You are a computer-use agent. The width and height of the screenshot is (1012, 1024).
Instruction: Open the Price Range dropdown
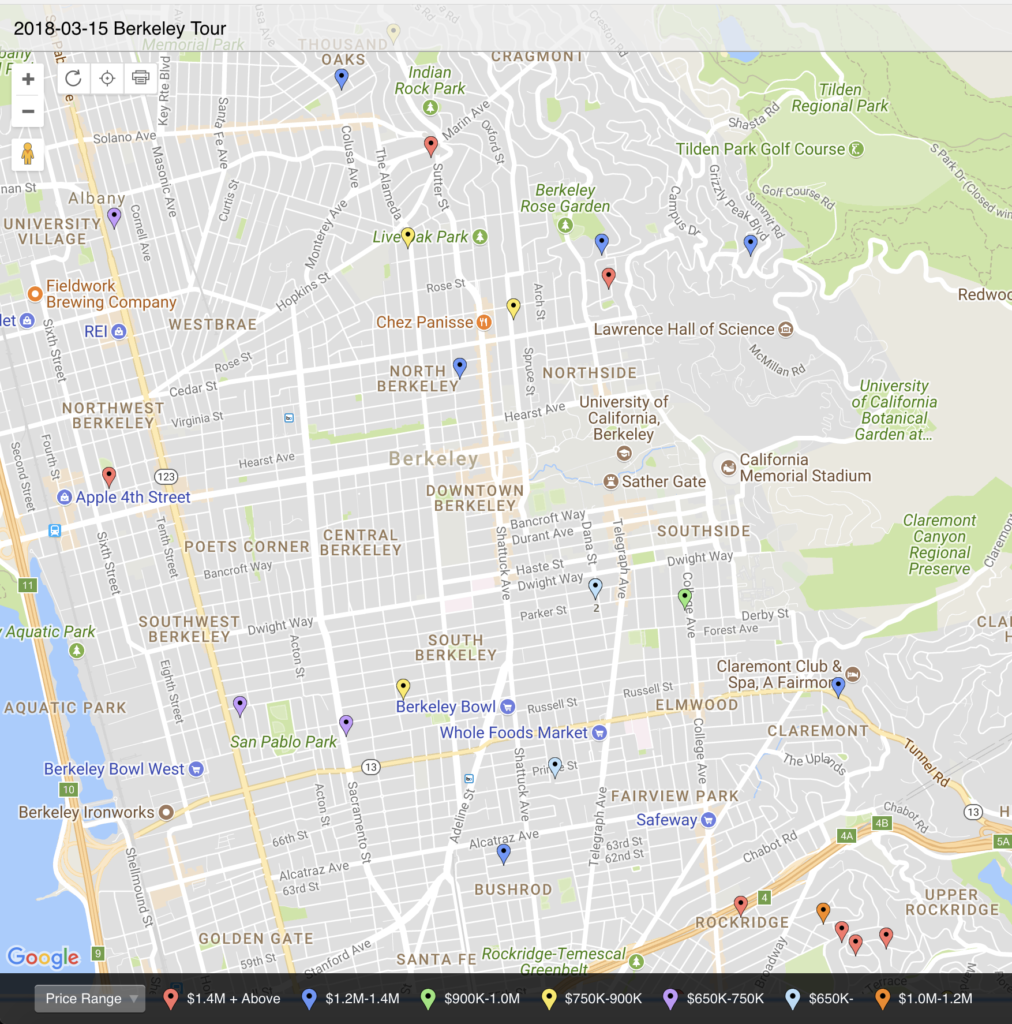pyautogui.click(x=90, y=999)
